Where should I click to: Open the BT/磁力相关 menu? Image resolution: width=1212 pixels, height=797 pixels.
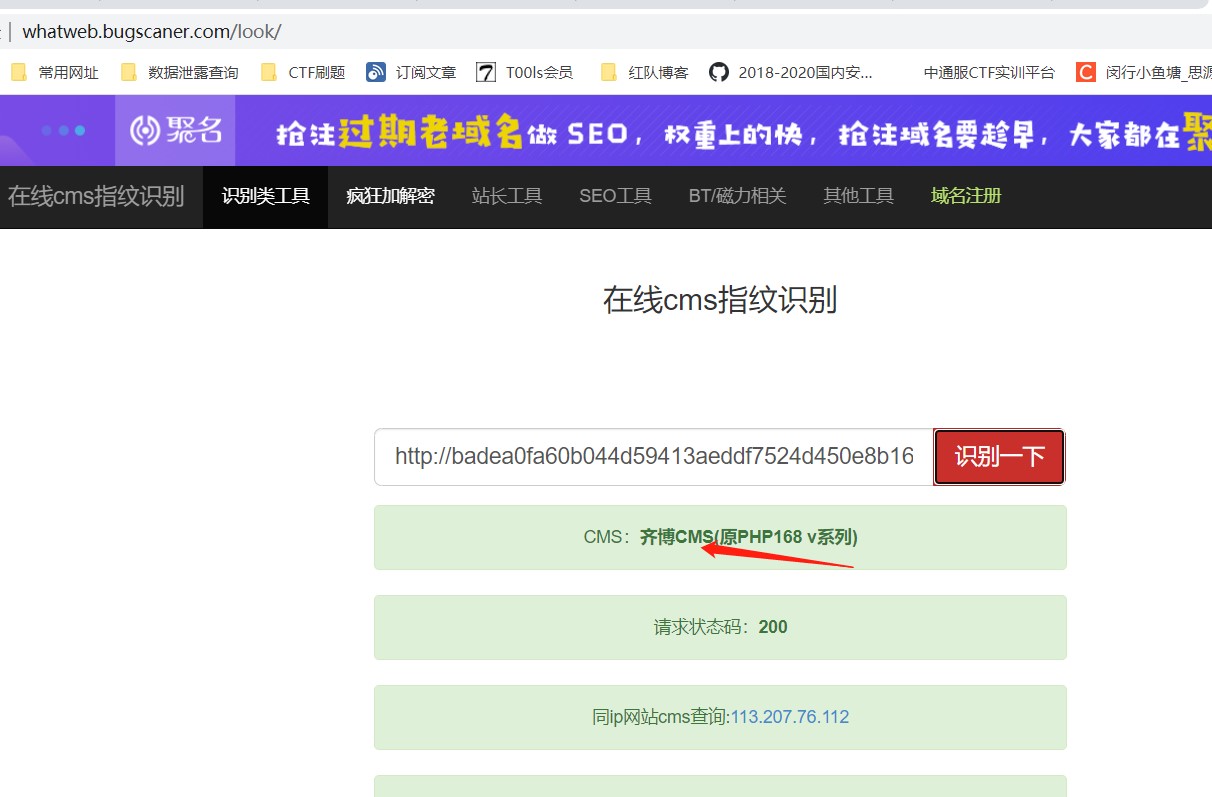coord(737,196)
